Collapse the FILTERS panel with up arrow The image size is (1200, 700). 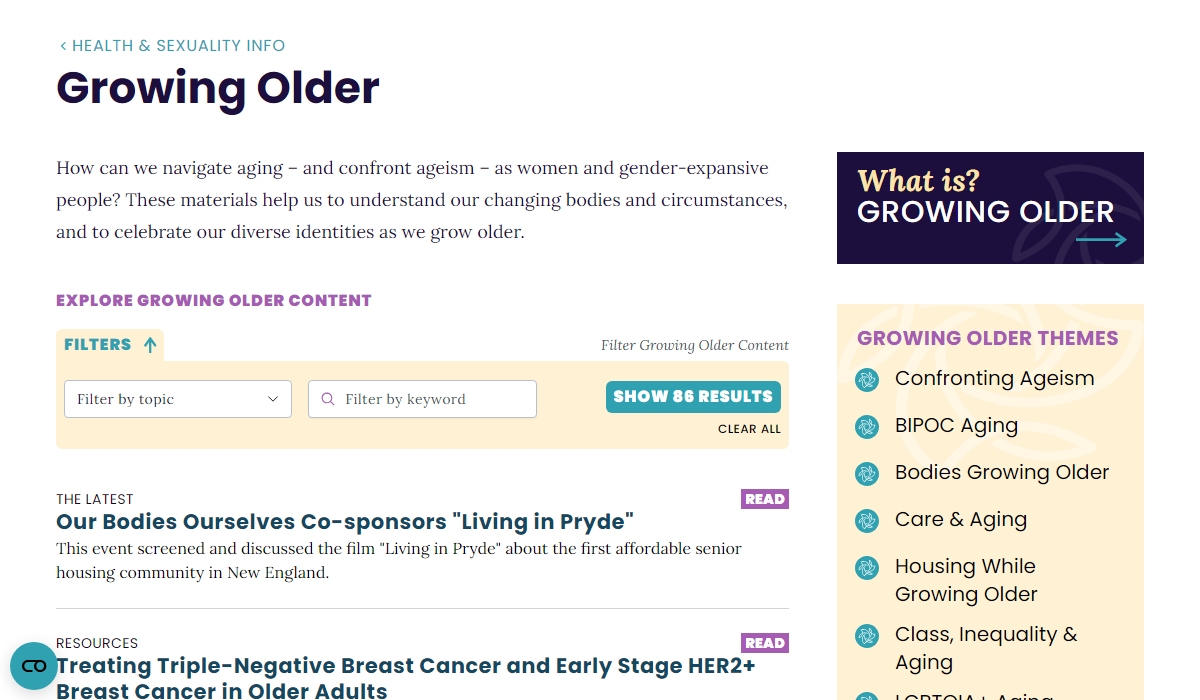point(150,345)
